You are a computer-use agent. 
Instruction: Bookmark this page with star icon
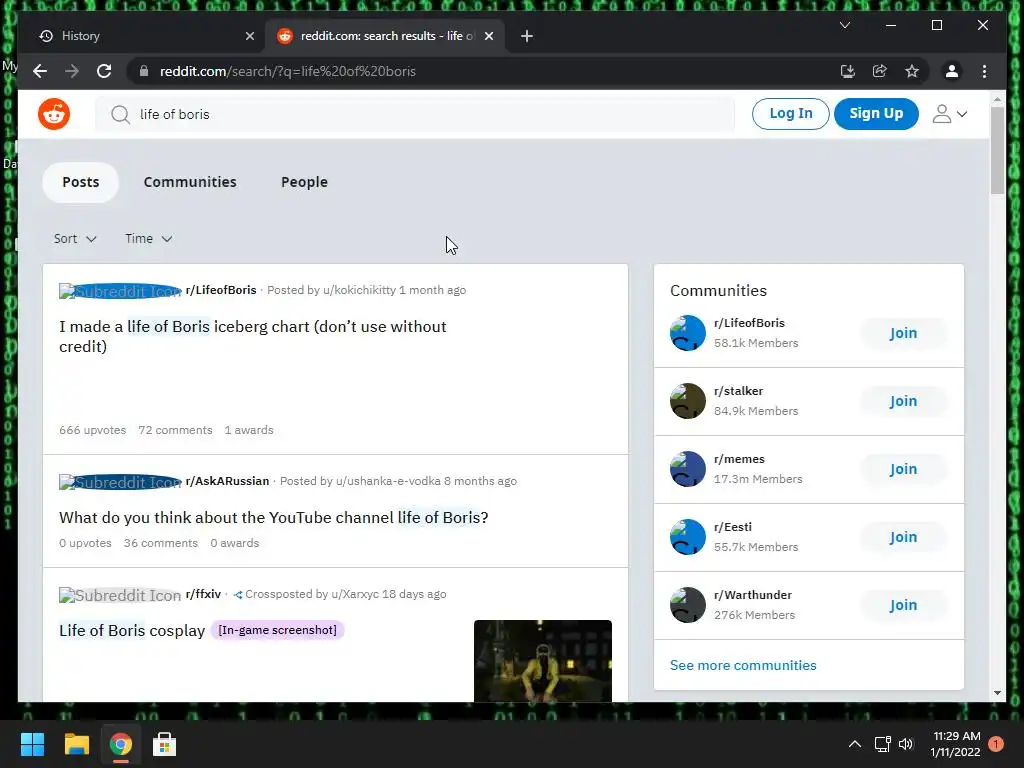click(912, 71)
